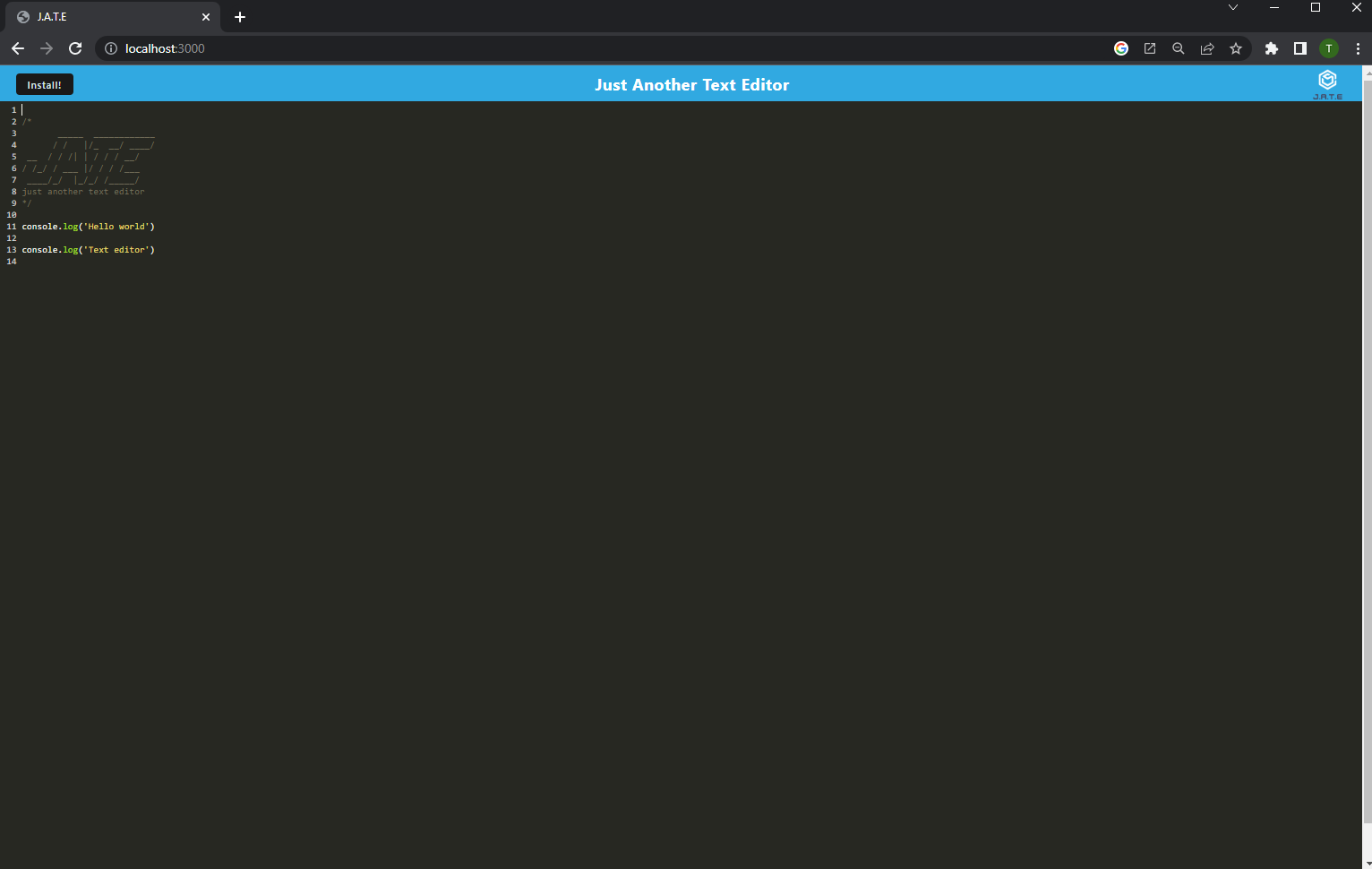Click the site information icon near the URL
The height and width of the screenshot is (869, 1372).
(x=109, y=48)
